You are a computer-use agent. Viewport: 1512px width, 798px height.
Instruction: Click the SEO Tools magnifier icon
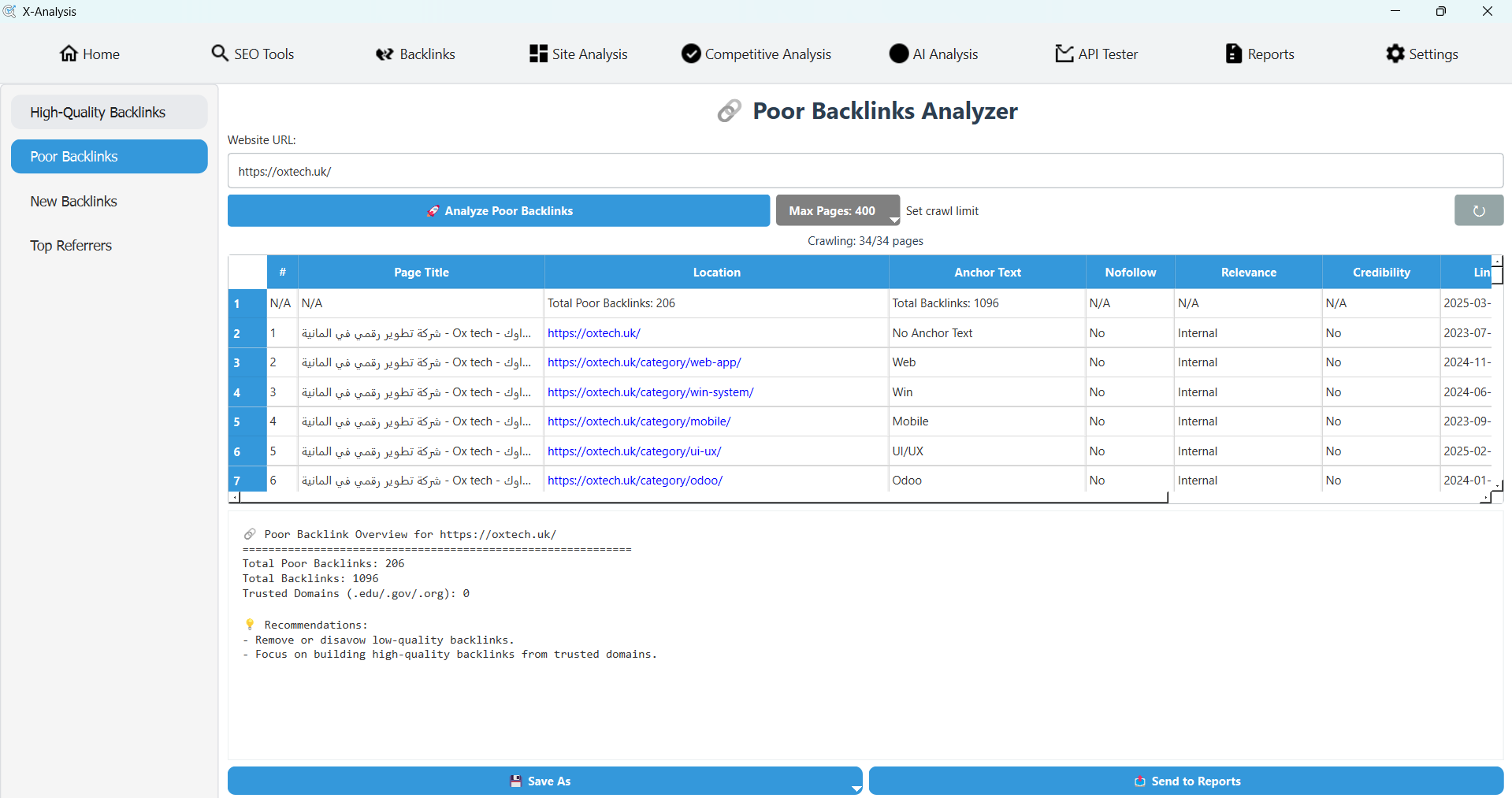tap(220, 53)
